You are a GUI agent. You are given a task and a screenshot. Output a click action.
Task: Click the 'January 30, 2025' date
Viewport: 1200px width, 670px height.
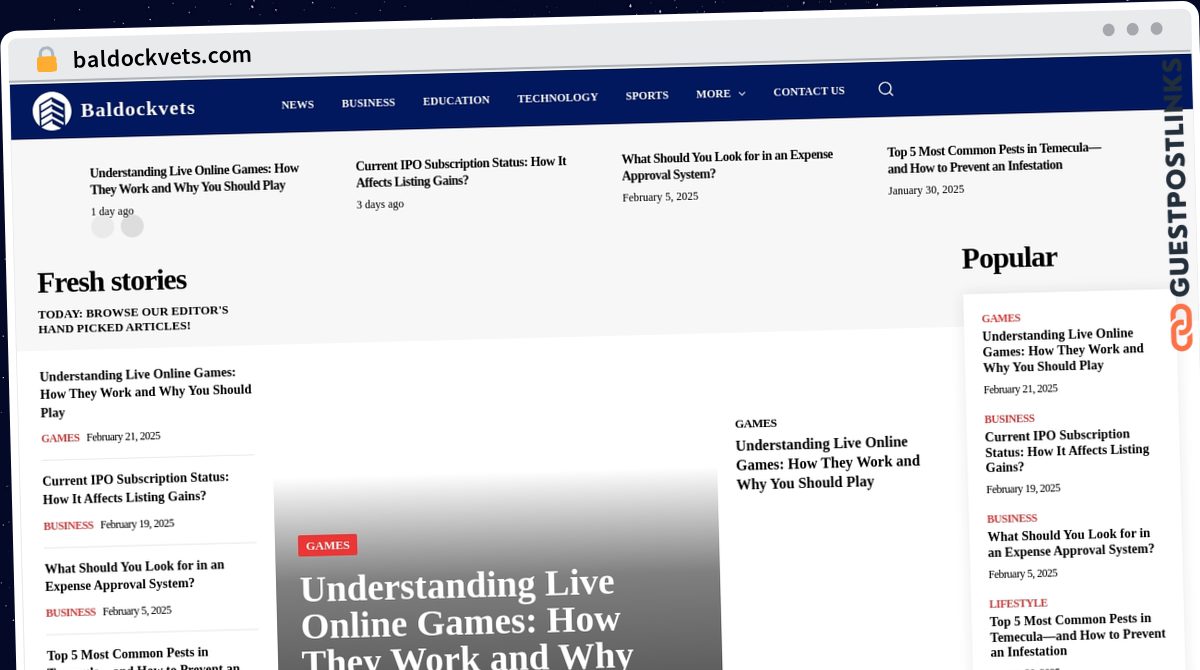(926, 190)
